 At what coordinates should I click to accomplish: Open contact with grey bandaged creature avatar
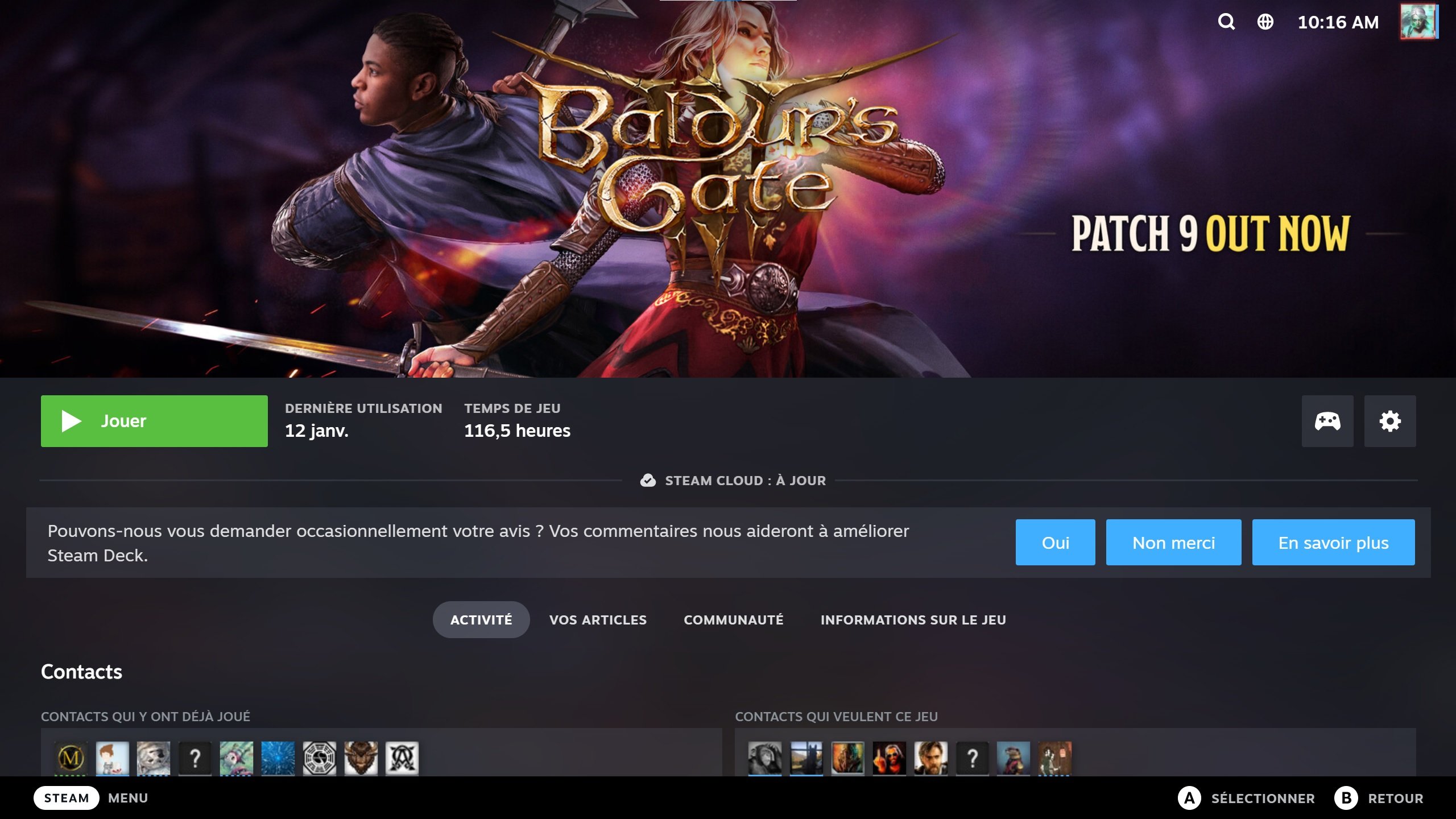(154, 758)
